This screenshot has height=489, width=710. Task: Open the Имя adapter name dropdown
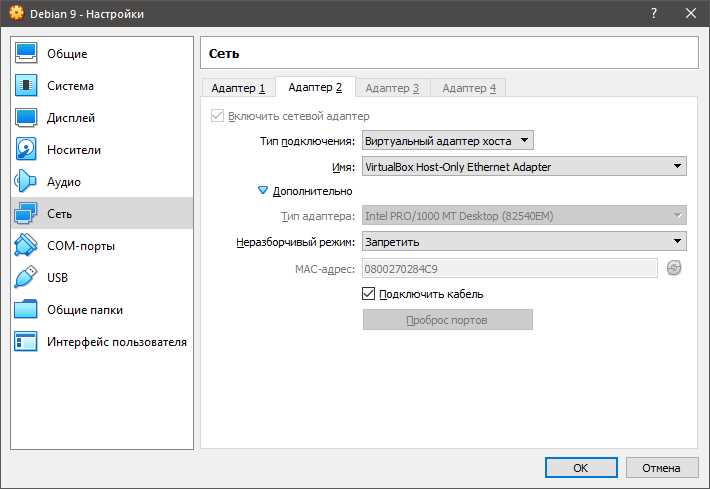coord(524,166)
